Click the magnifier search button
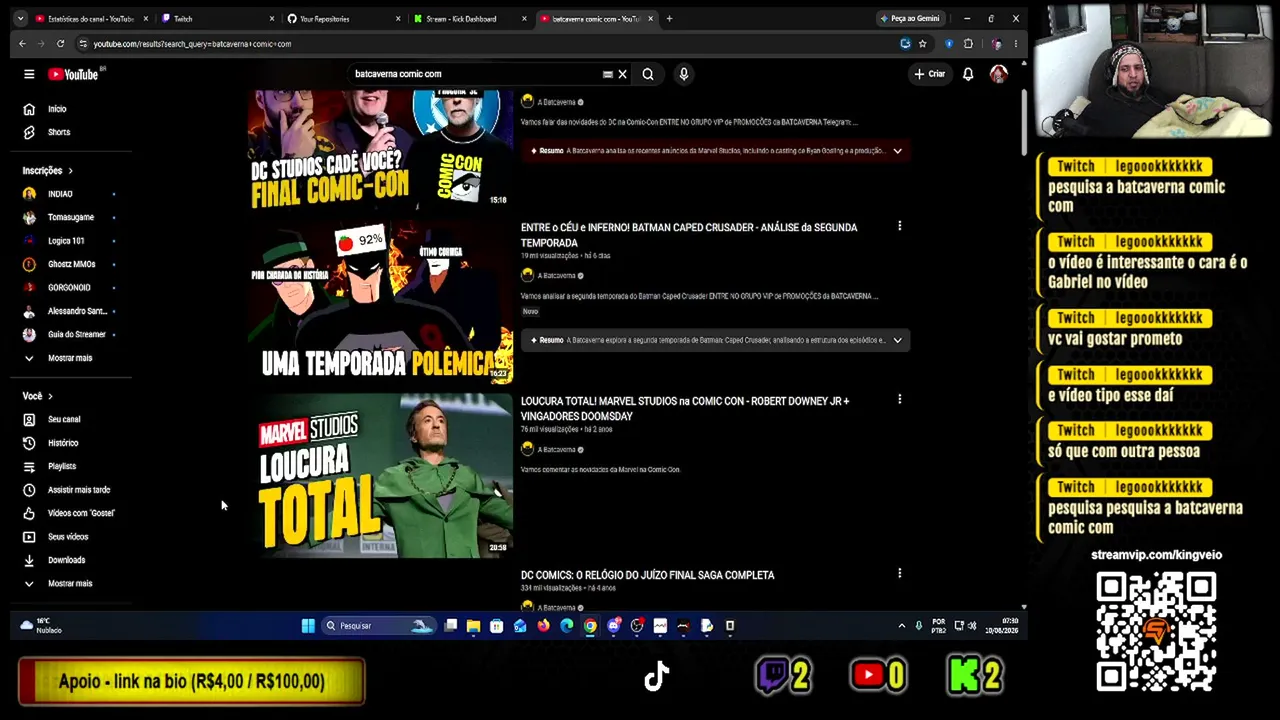1280x720 pixels. [648, 74]
